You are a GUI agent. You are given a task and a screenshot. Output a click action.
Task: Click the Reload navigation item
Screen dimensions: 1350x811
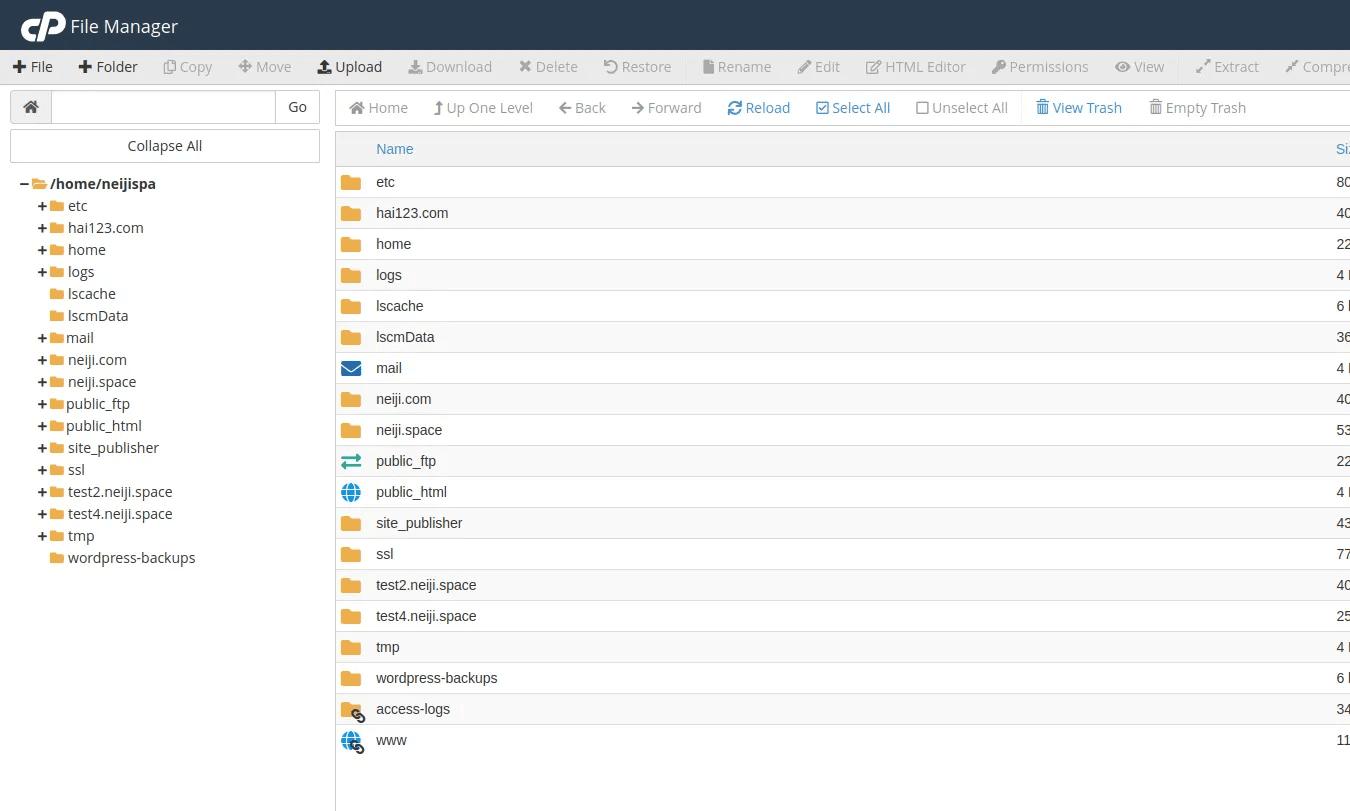758,107
